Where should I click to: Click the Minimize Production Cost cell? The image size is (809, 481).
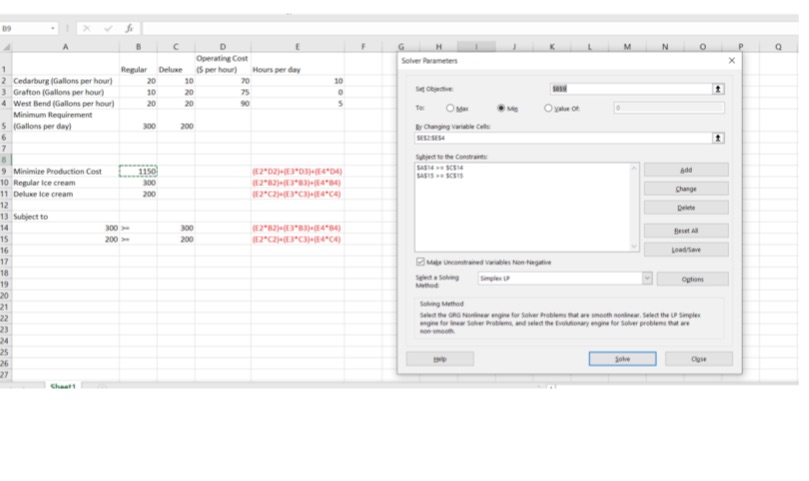[x=66, y=171]
